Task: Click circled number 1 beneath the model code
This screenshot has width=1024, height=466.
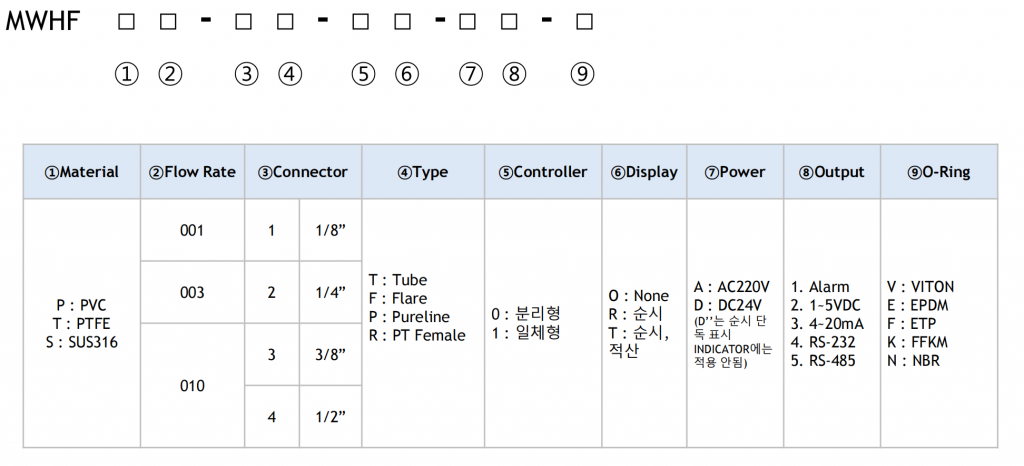Action: tap(126, 73)
